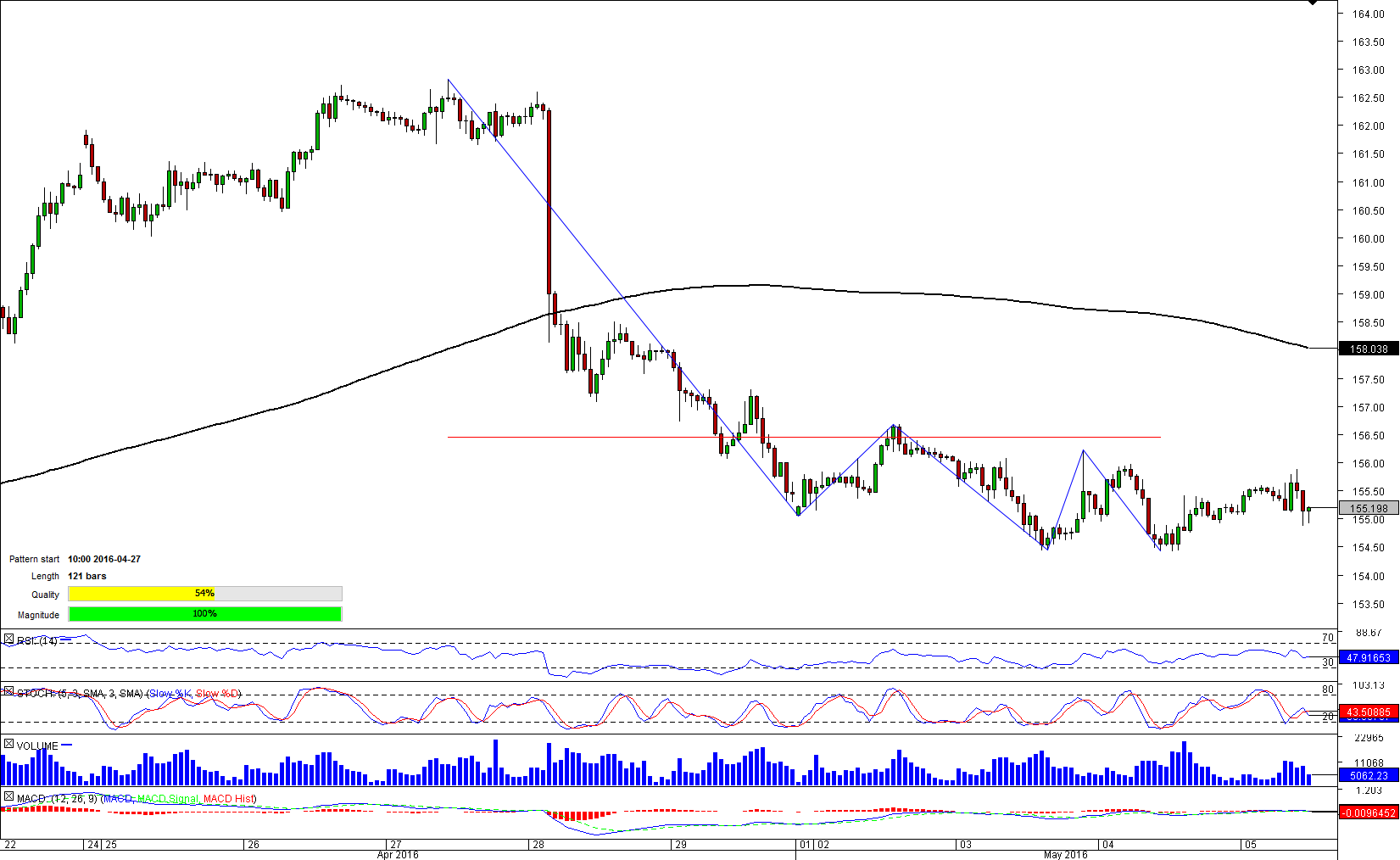The image size is (1400, 860).
Task: Click the MACD Signal legend text
Action: [168, 799]
